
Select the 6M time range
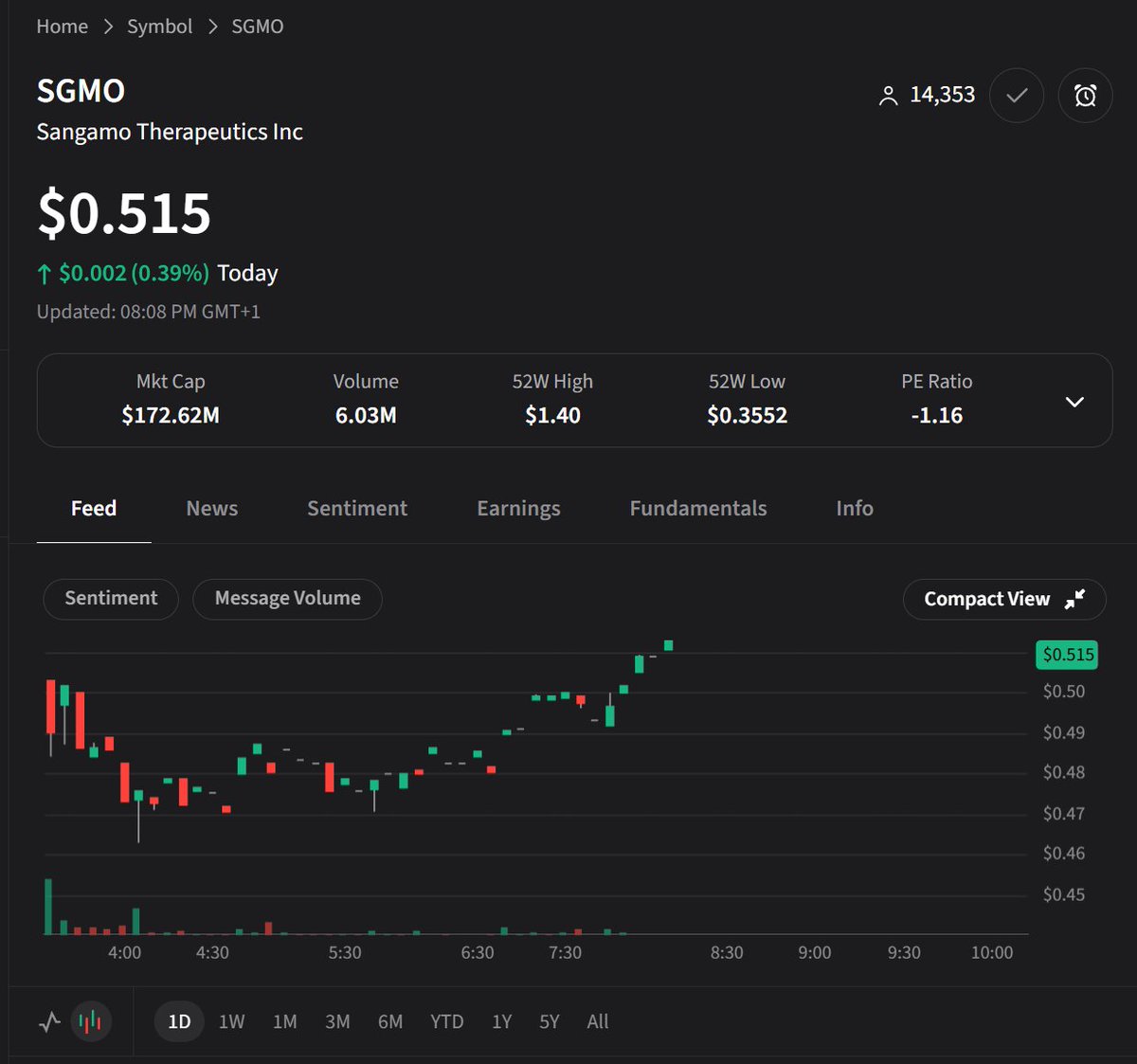pos(390,1021)
